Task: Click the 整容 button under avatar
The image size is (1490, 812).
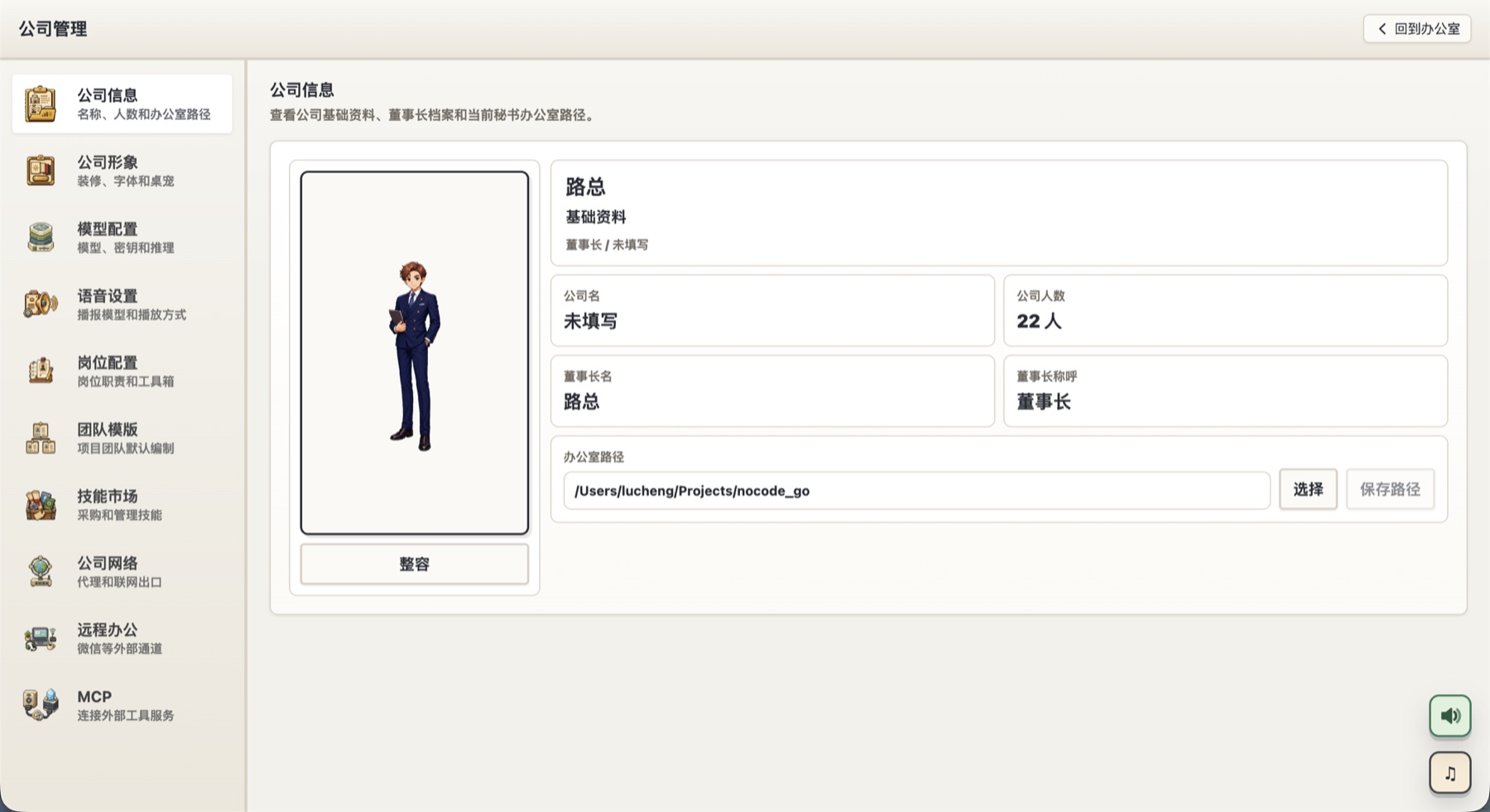Action: 414,565
